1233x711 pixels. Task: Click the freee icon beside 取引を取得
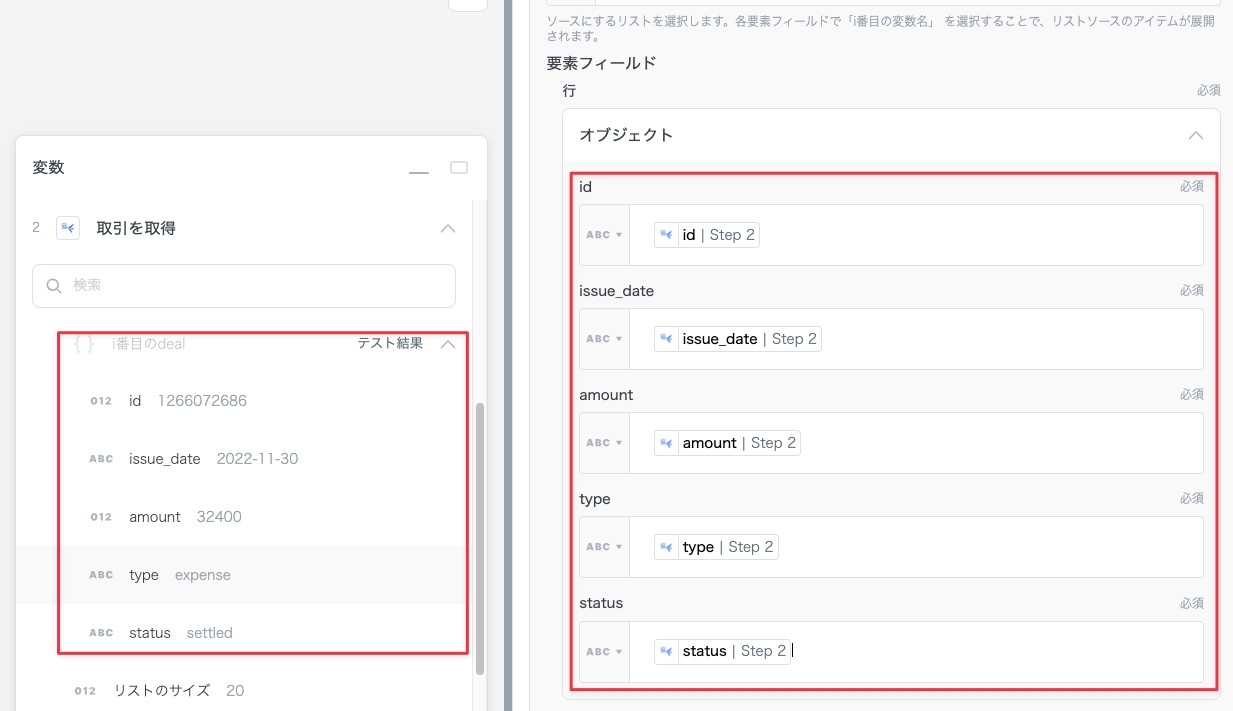point(68,228)
